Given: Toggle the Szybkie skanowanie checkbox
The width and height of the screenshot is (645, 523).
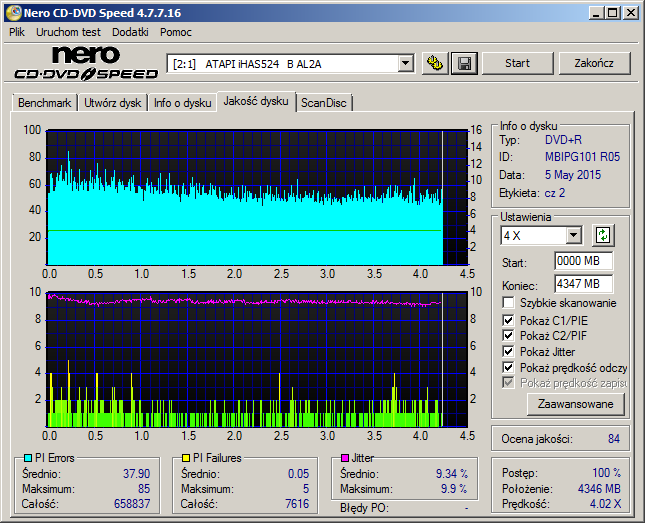Looking at the screenshot, I should [x=508, y=303].
